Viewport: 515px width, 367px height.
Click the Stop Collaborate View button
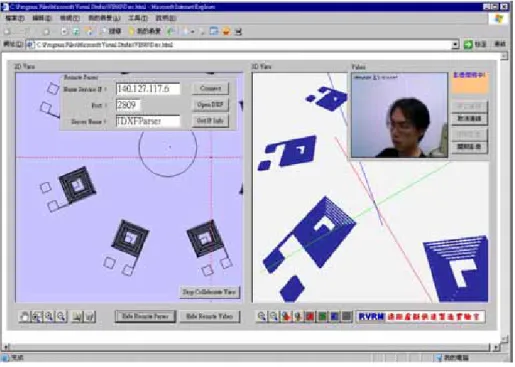tap(209, 292)
